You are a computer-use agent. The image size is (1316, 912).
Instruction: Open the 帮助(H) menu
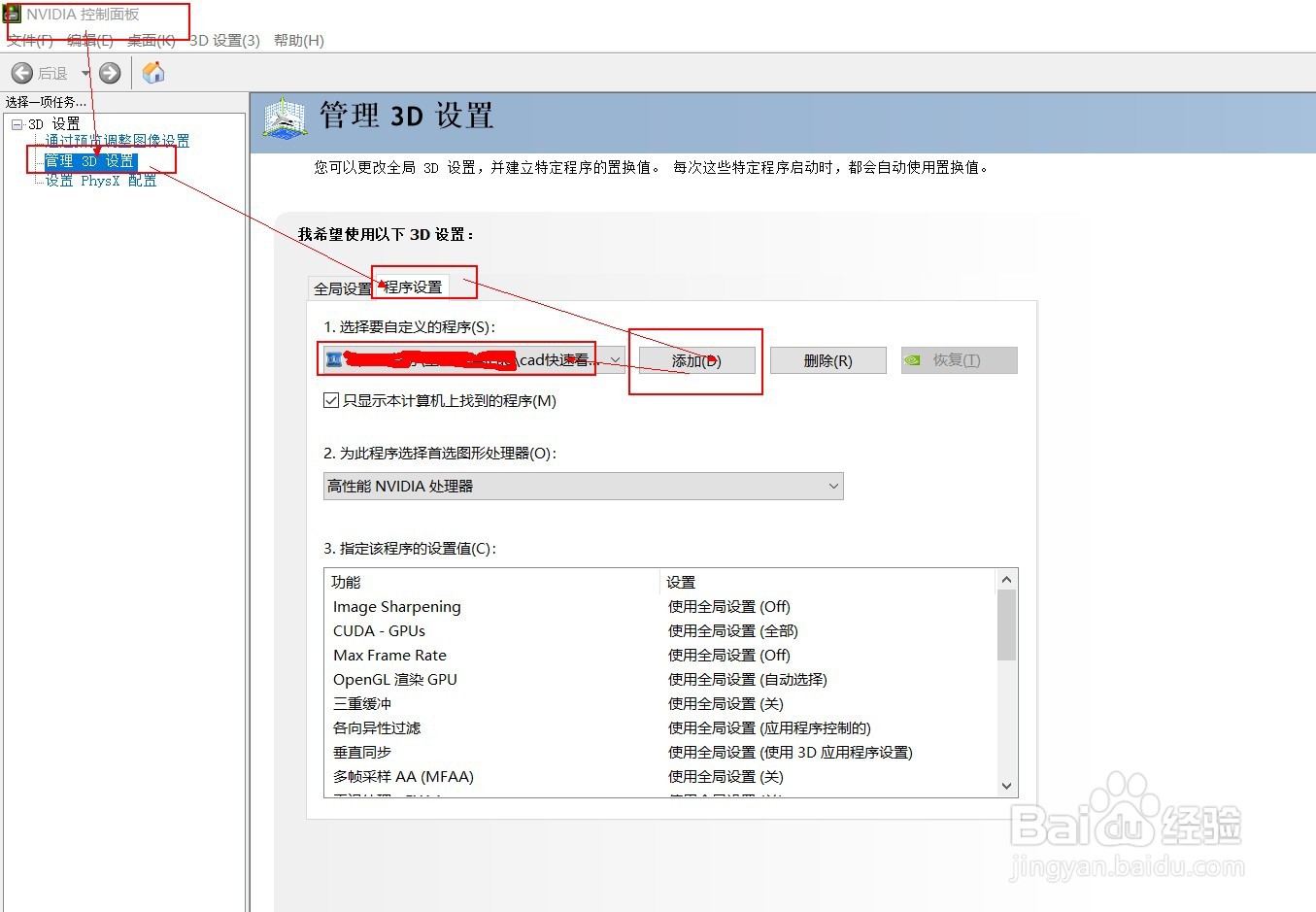[299, 40]
